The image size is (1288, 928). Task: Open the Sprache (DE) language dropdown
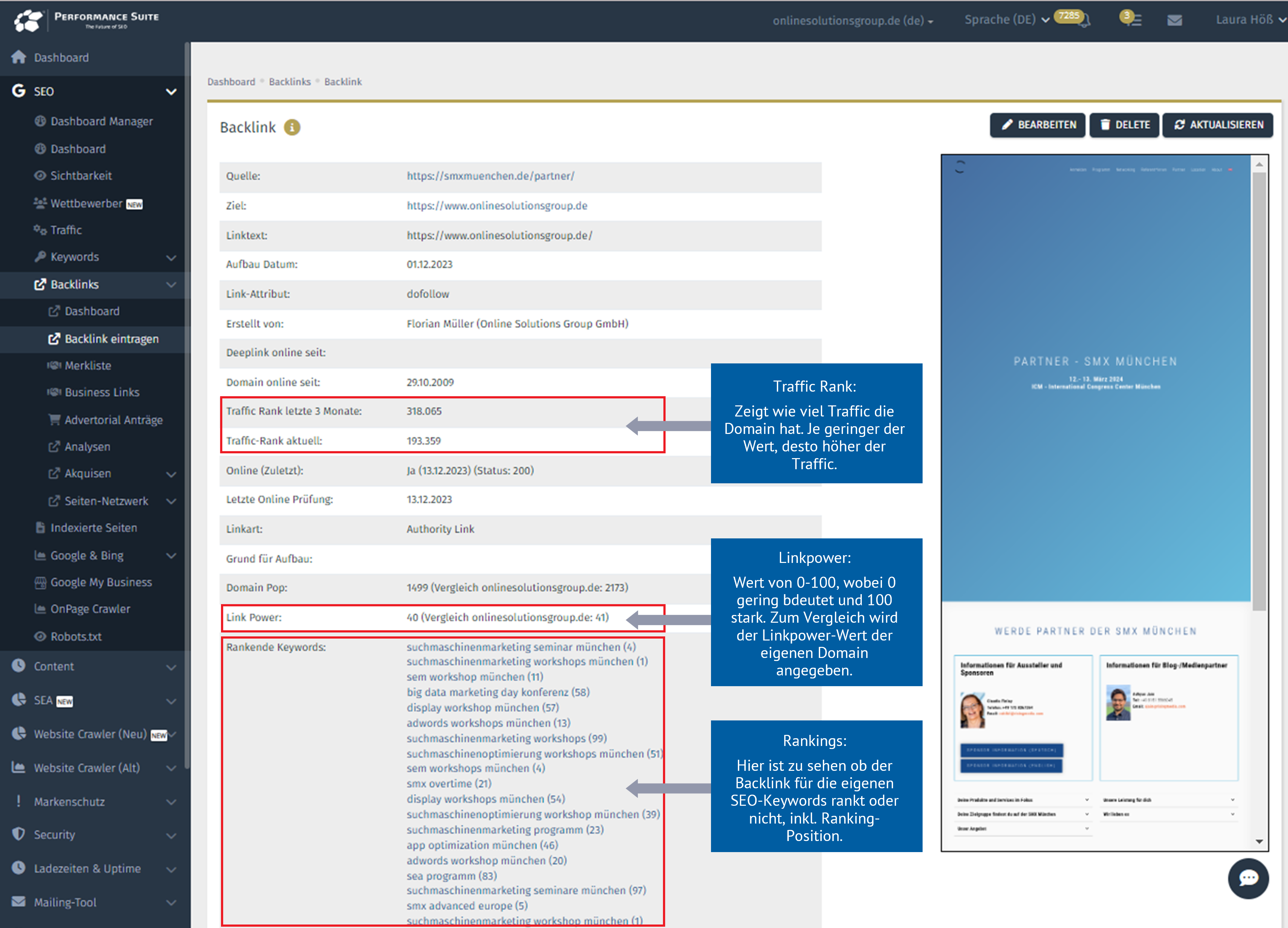click(x=1006, y=19)
